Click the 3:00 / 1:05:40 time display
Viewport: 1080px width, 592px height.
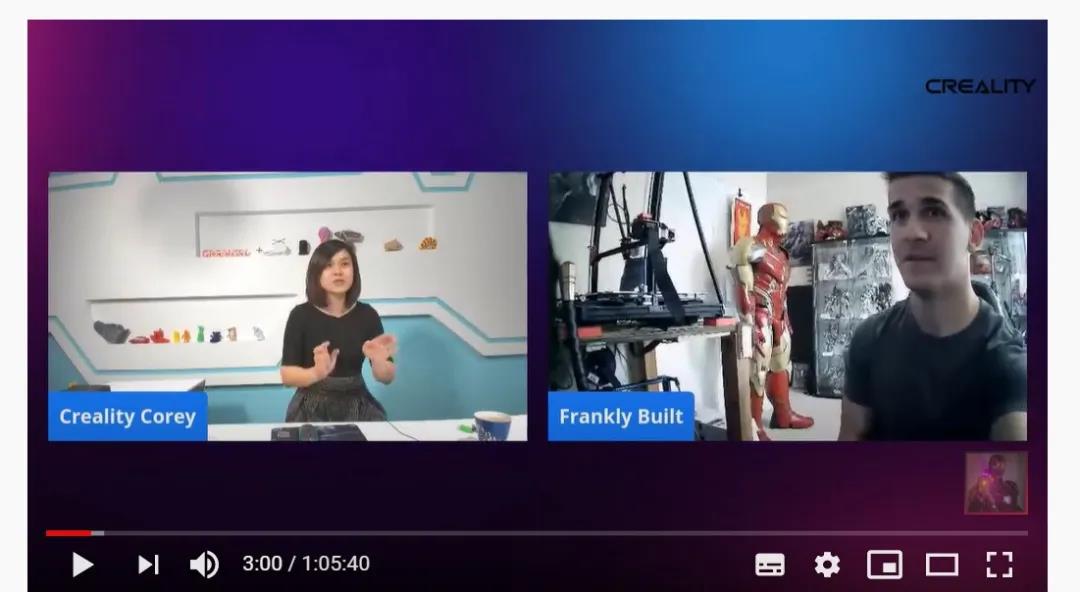pos(306,564)
